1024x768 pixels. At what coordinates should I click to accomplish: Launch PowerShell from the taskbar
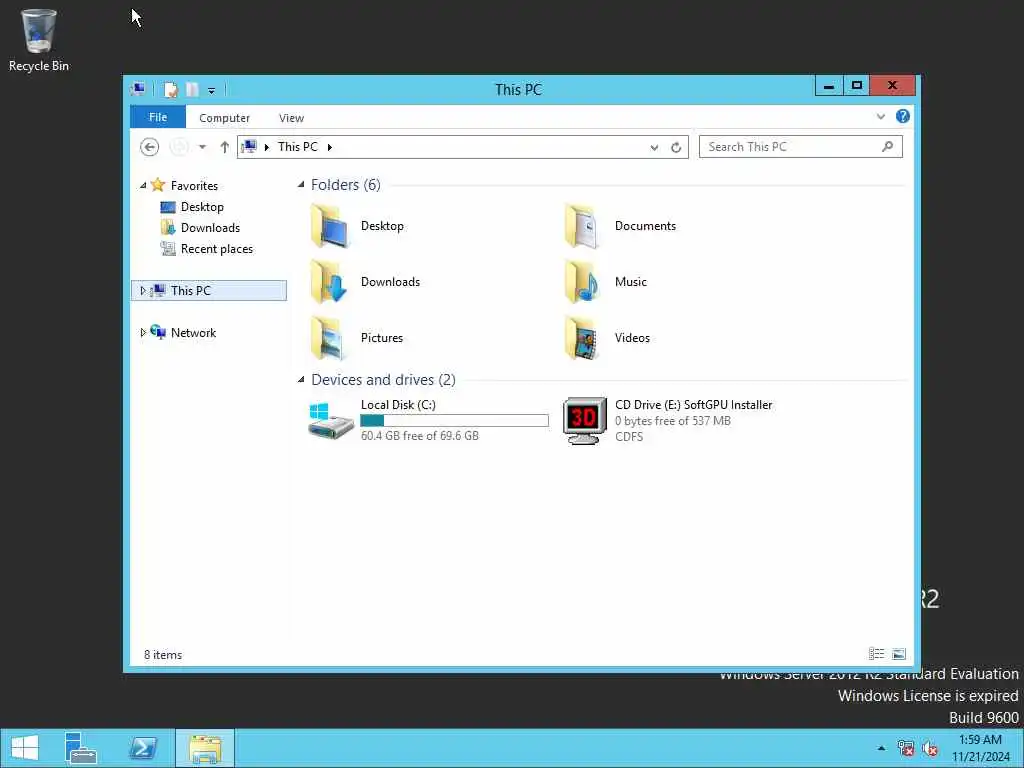(143, 748)
